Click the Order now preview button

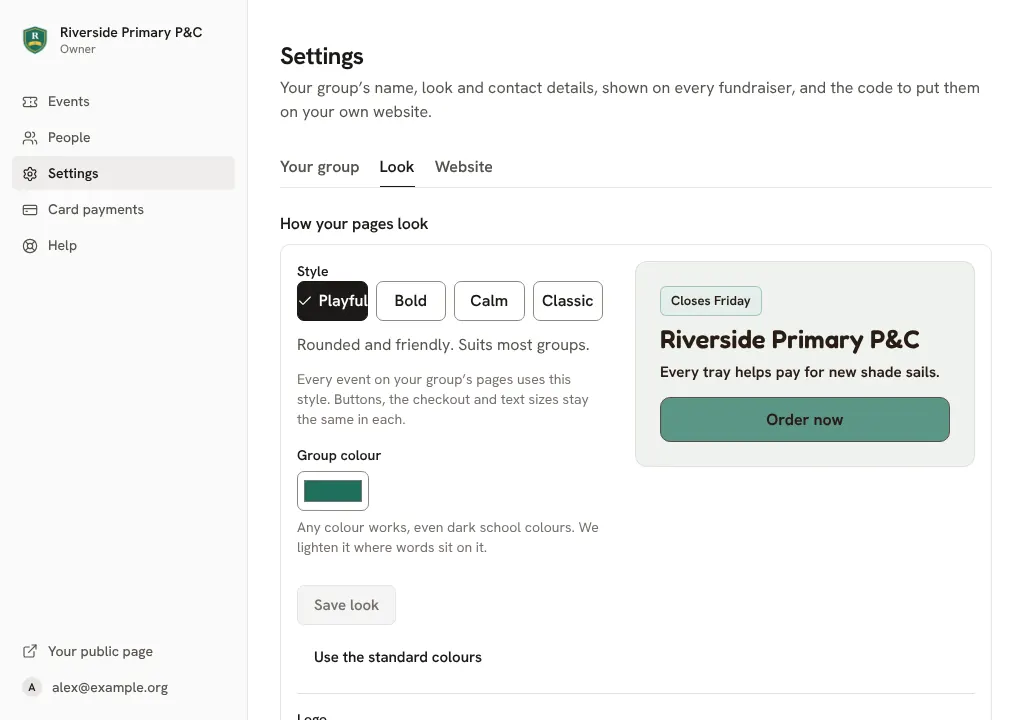coord(805,419)
